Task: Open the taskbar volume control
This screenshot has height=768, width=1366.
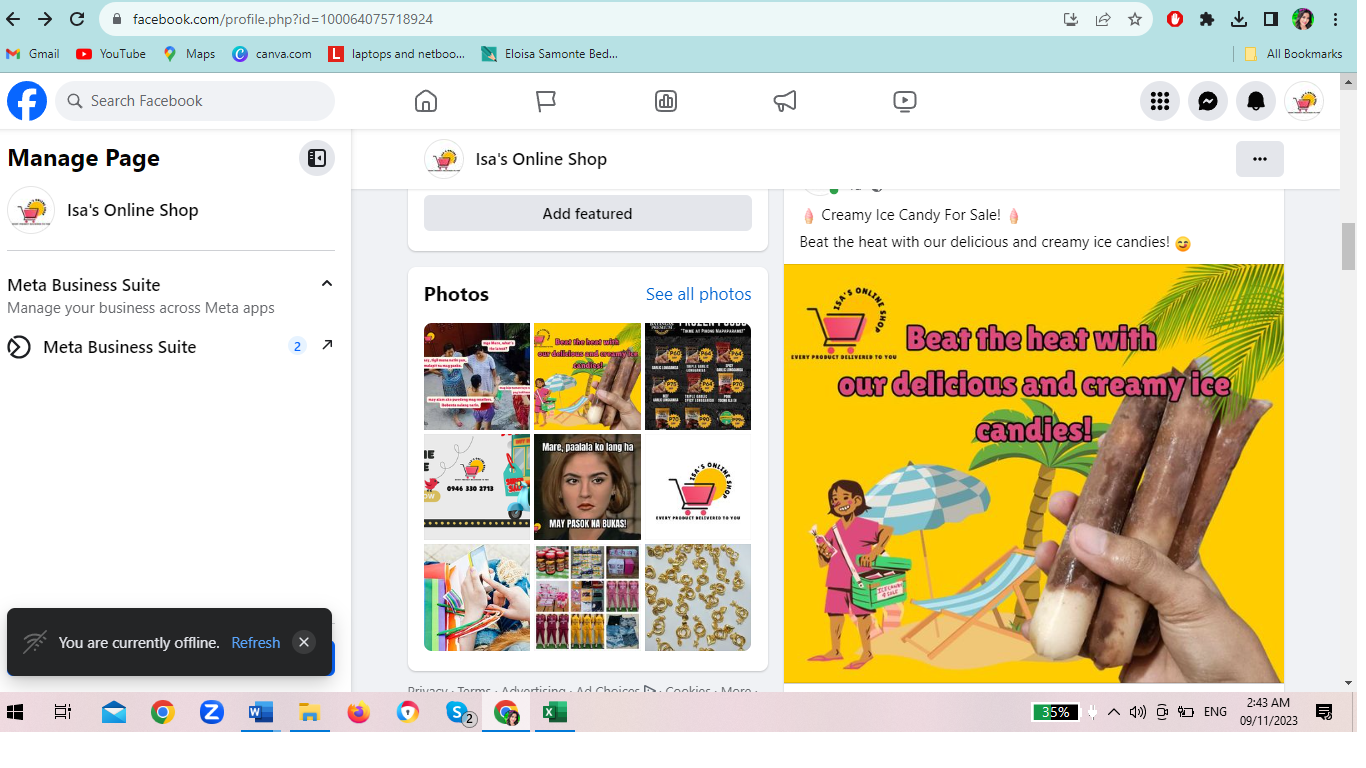Action: tap(1137, 712)
